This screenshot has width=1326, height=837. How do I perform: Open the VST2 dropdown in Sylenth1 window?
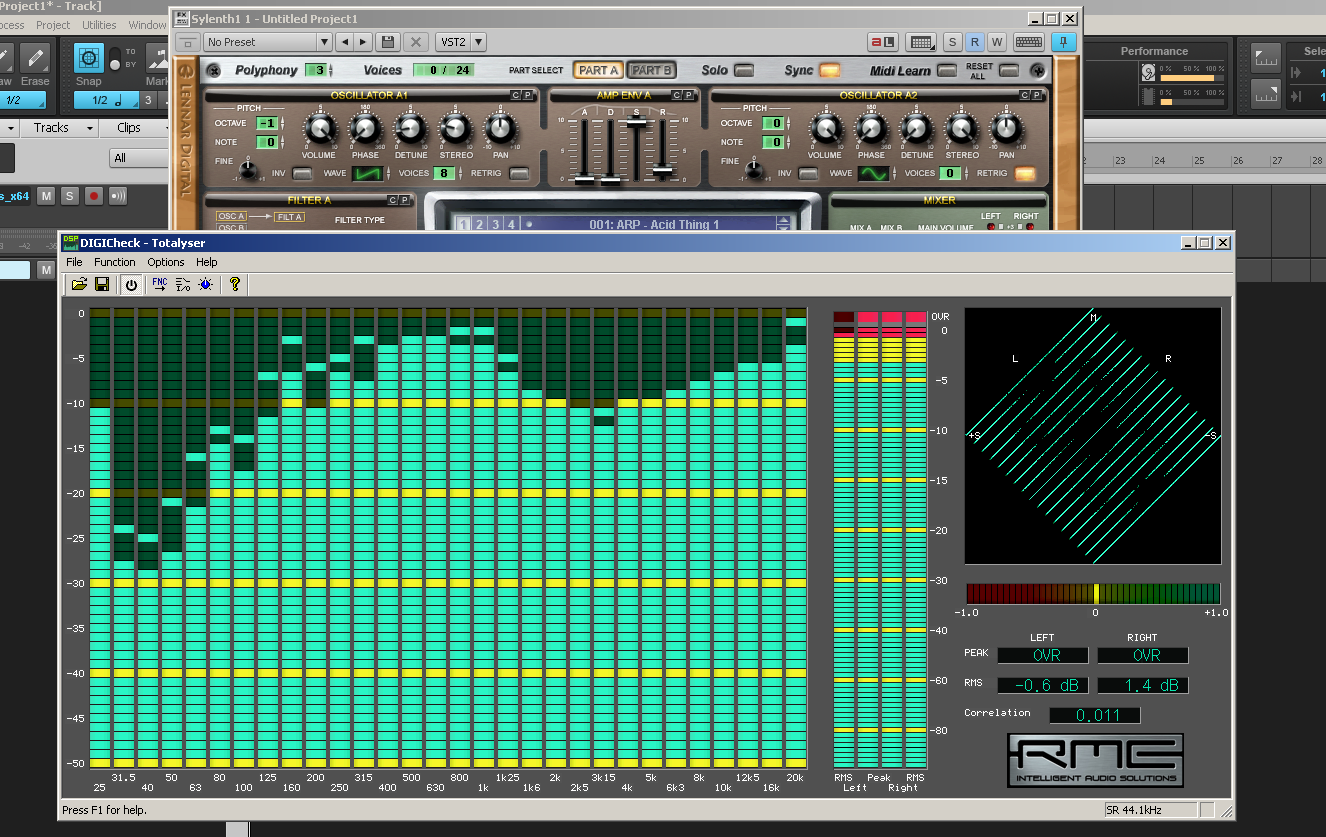click(460, 42)
